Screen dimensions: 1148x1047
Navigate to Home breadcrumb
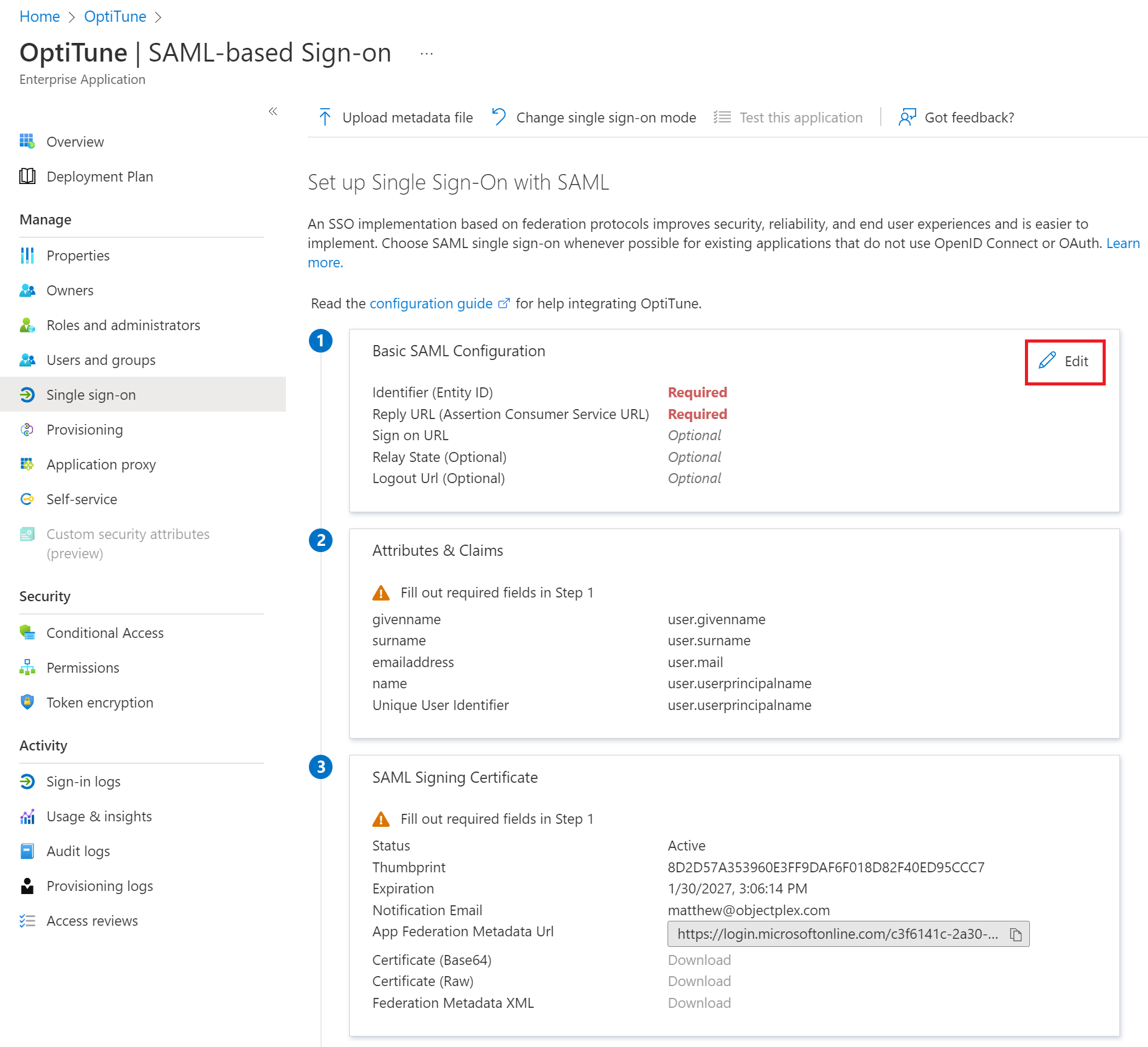pos(40,16)
